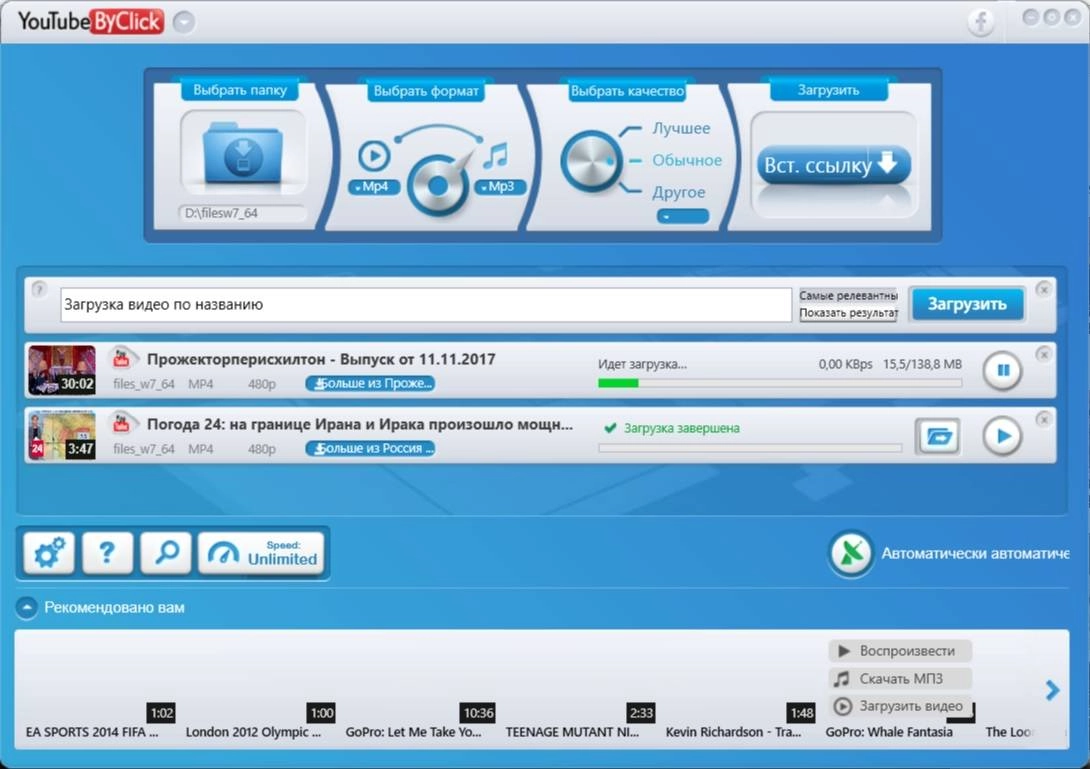This screenshot has height=769, width=1090.
Task: Click Воспроизвести in the popup menu
Action: pos(900,651)
